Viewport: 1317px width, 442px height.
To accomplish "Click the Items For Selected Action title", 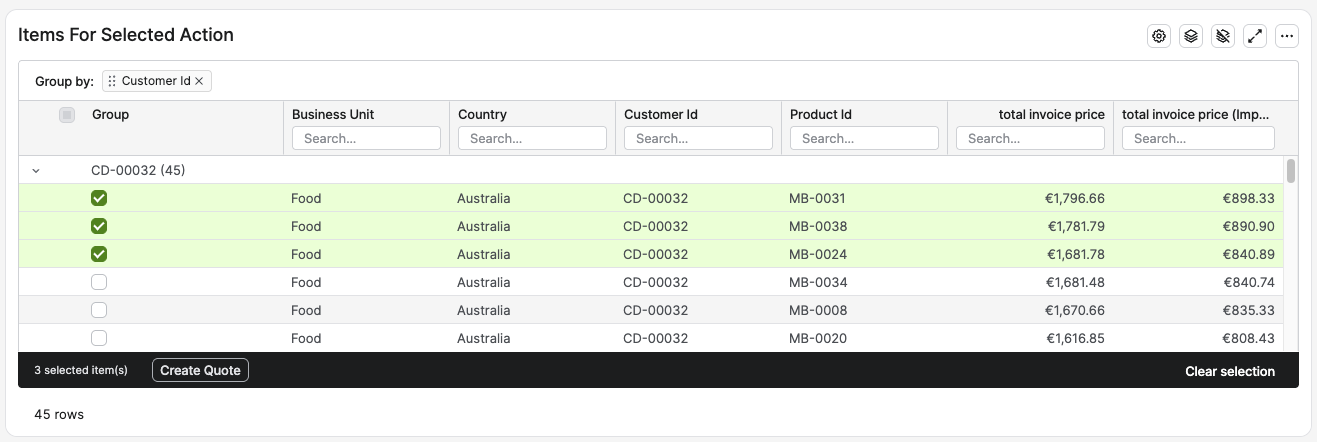I will point(126,34).
